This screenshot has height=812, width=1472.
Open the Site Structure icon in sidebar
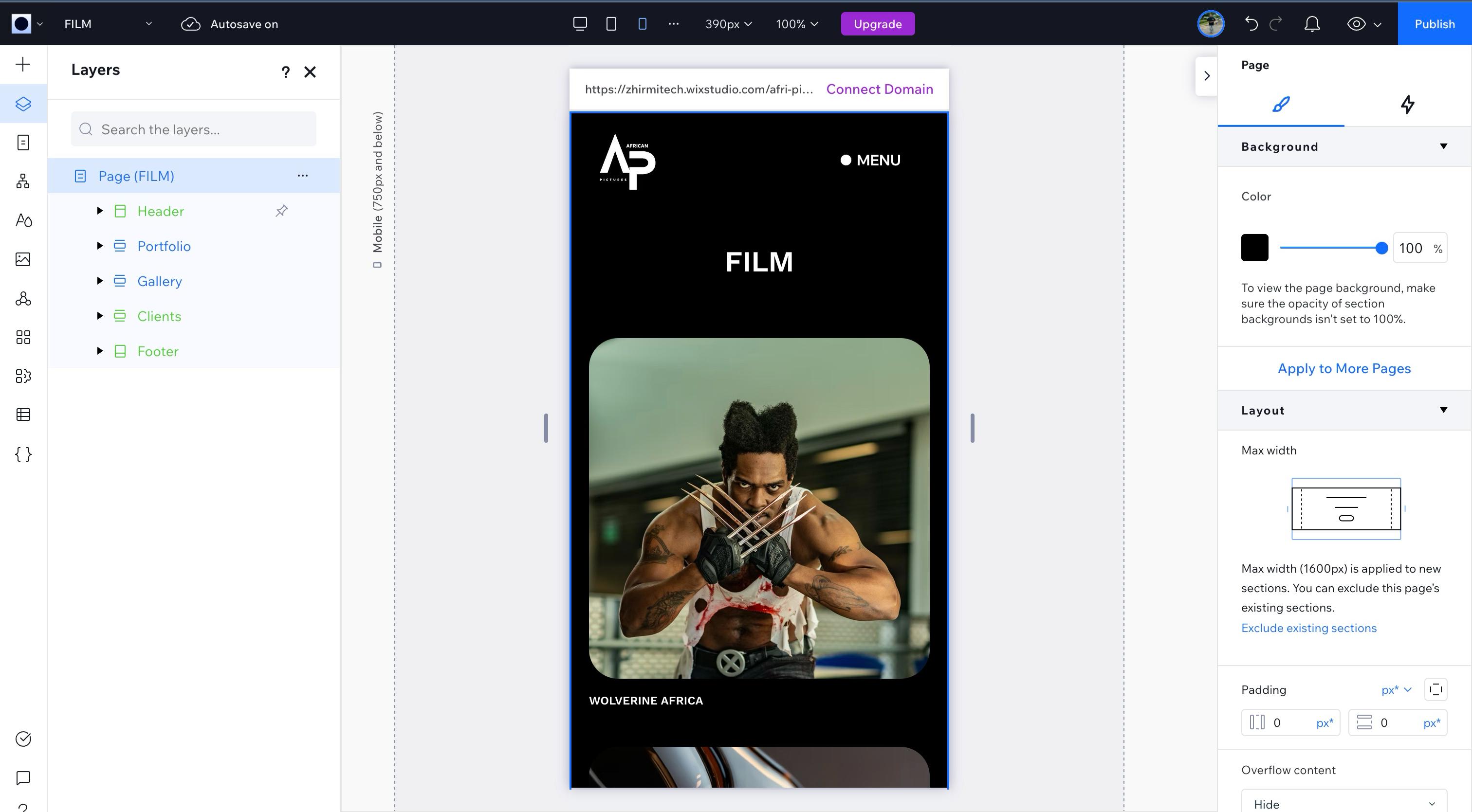coord(23,181)
